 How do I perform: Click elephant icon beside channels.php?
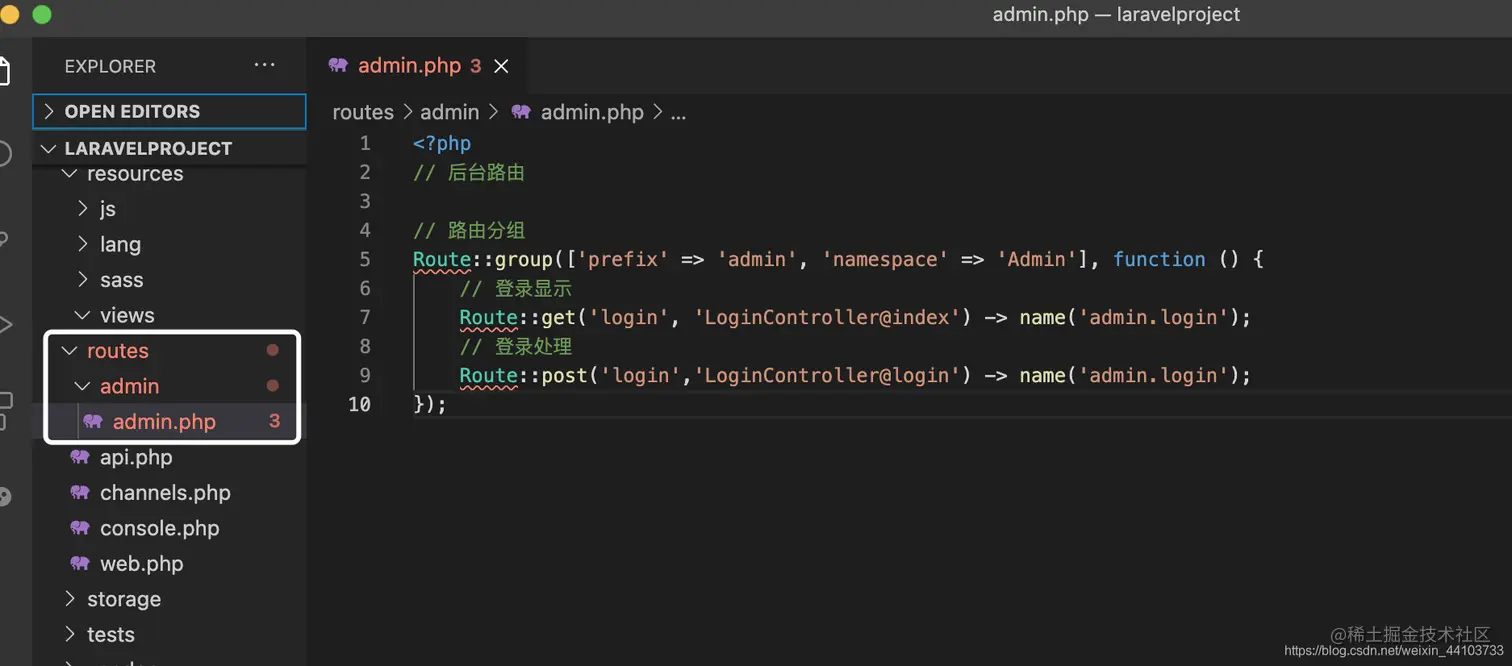[x=80, y=493]
